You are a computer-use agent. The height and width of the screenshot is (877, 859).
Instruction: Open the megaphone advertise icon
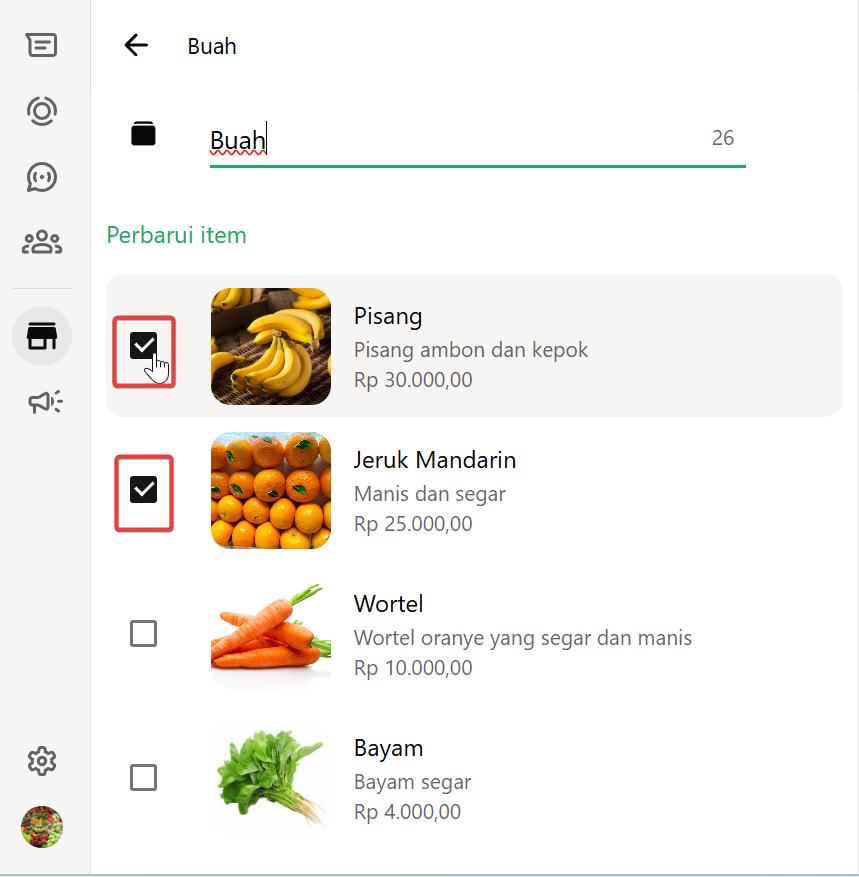44,402
